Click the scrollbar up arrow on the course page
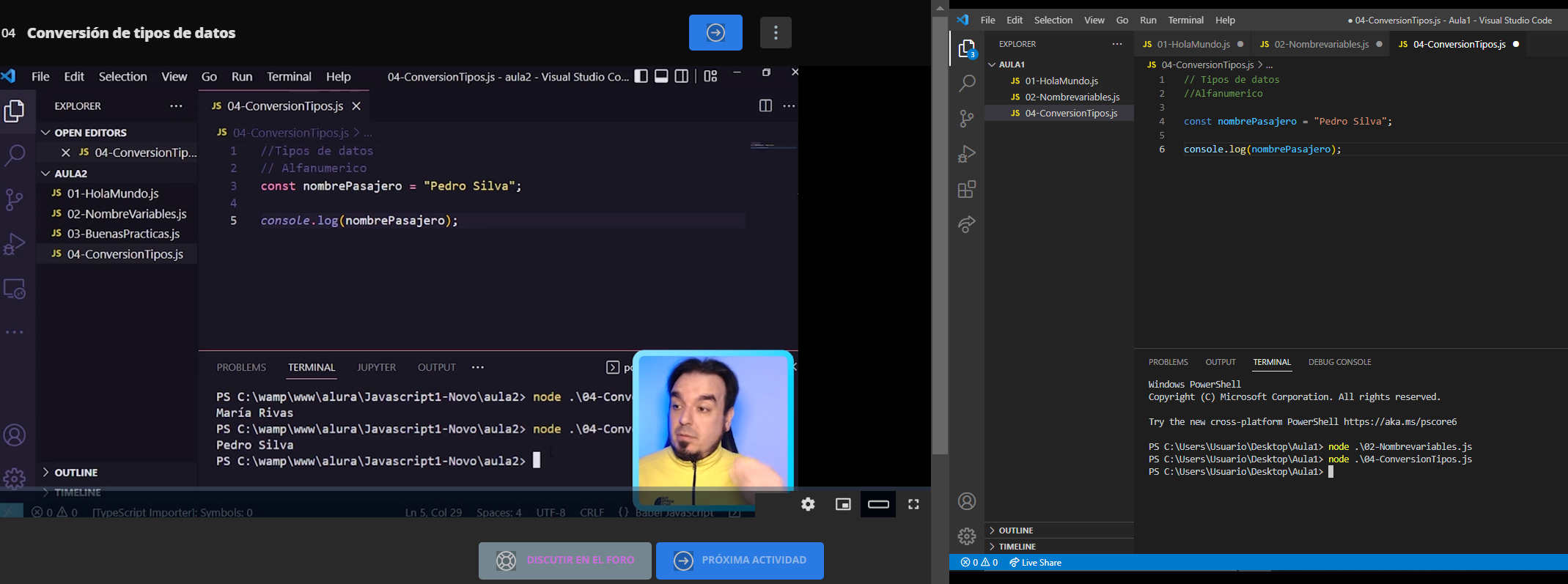The image size is (1568, 584). pyautogui.click(x=940, y=7)
